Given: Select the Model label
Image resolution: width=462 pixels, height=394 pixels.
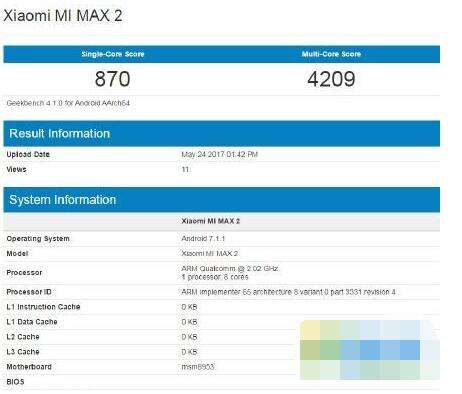Looking at the screenshot, I should (17, 254).
